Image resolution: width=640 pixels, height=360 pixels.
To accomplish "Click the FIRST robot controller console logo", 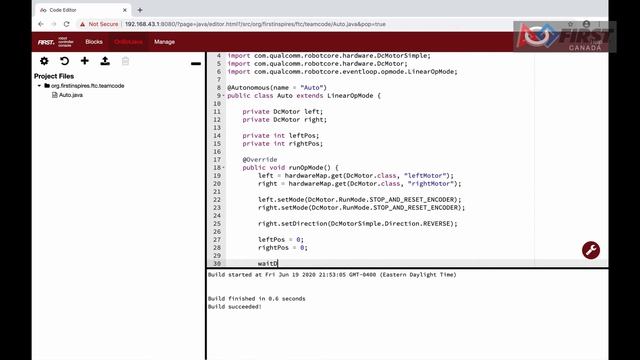I will pos(56,42).
